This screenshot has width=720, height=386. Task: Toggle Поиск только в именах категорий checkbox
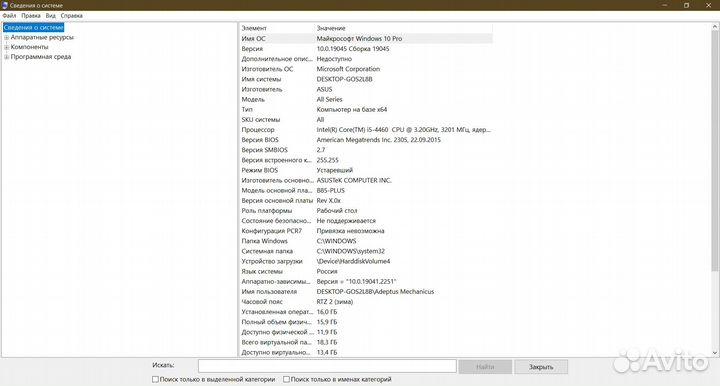pyautogui.click(x=286, y=380)
